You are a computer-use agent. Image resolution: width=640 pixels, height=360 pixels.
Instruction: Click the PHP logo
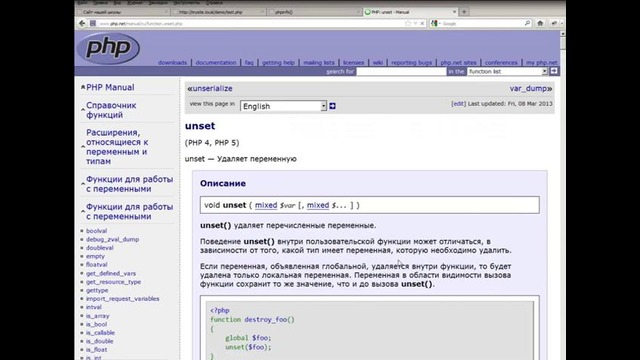(108, 48)
